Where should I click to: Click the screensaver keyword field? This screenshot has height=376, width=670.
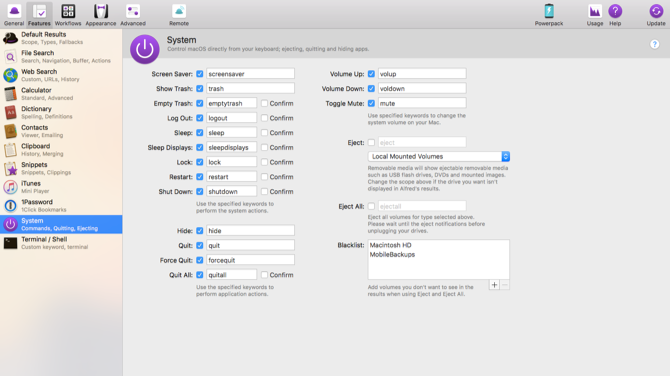tap(250, 74)
